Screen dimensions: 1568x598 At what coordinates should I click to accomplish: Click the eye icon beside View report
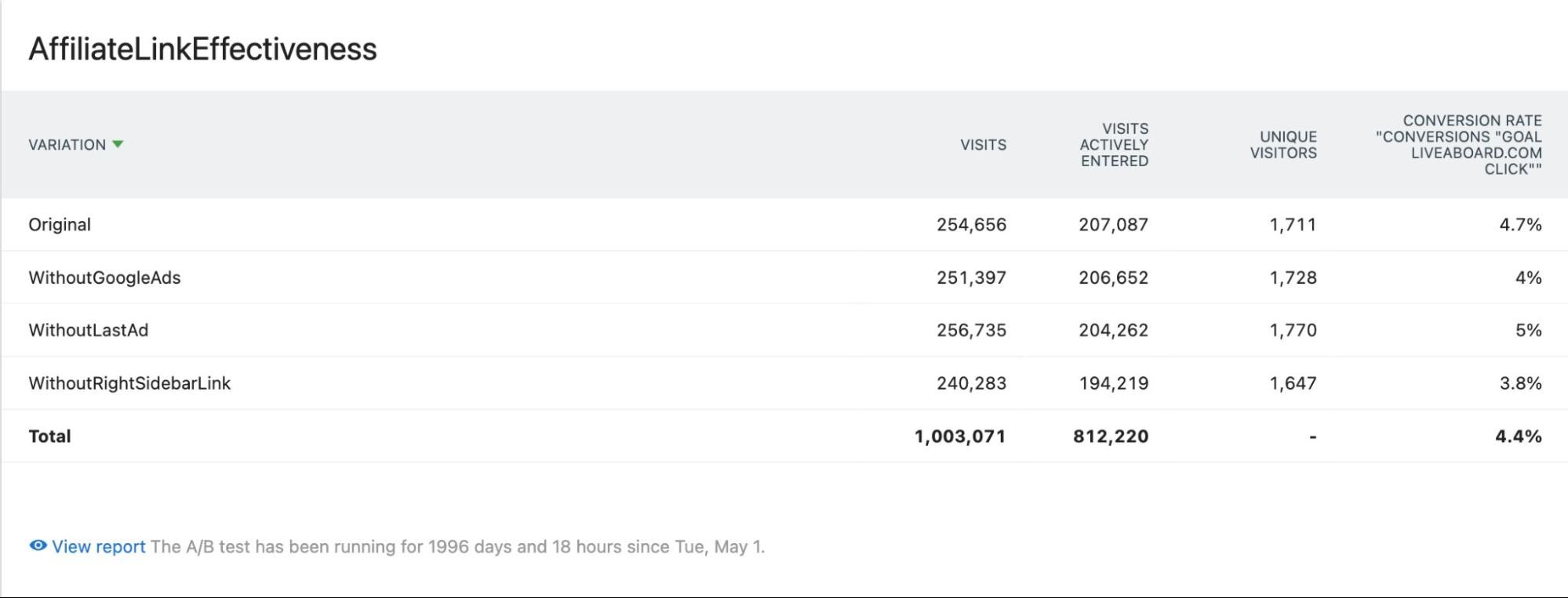(38, 545)
